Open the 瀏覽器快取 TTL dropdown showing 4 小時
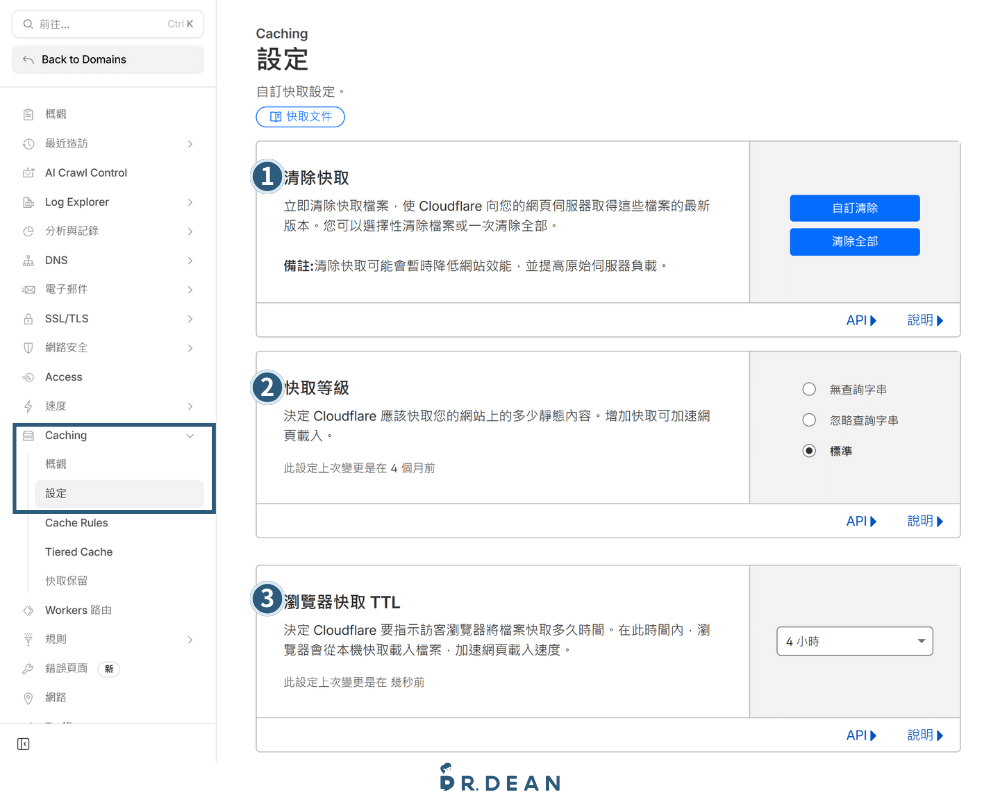1000x810 pixels. 855,641
